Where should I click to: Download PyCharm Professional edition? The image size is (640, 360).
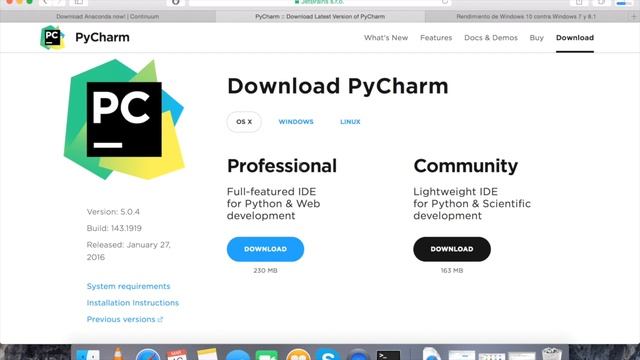coord(265,249)
